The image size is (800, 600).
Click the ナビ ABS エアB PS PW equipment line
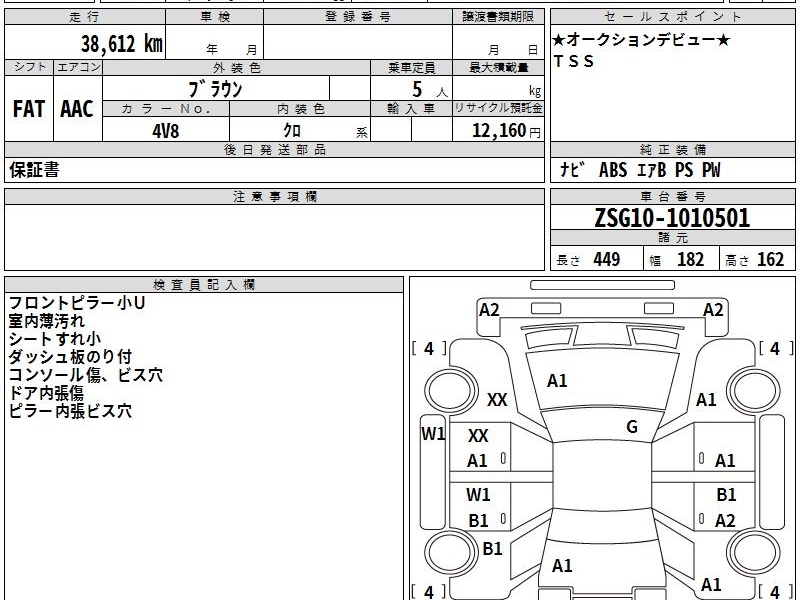(x=640, y=169)
